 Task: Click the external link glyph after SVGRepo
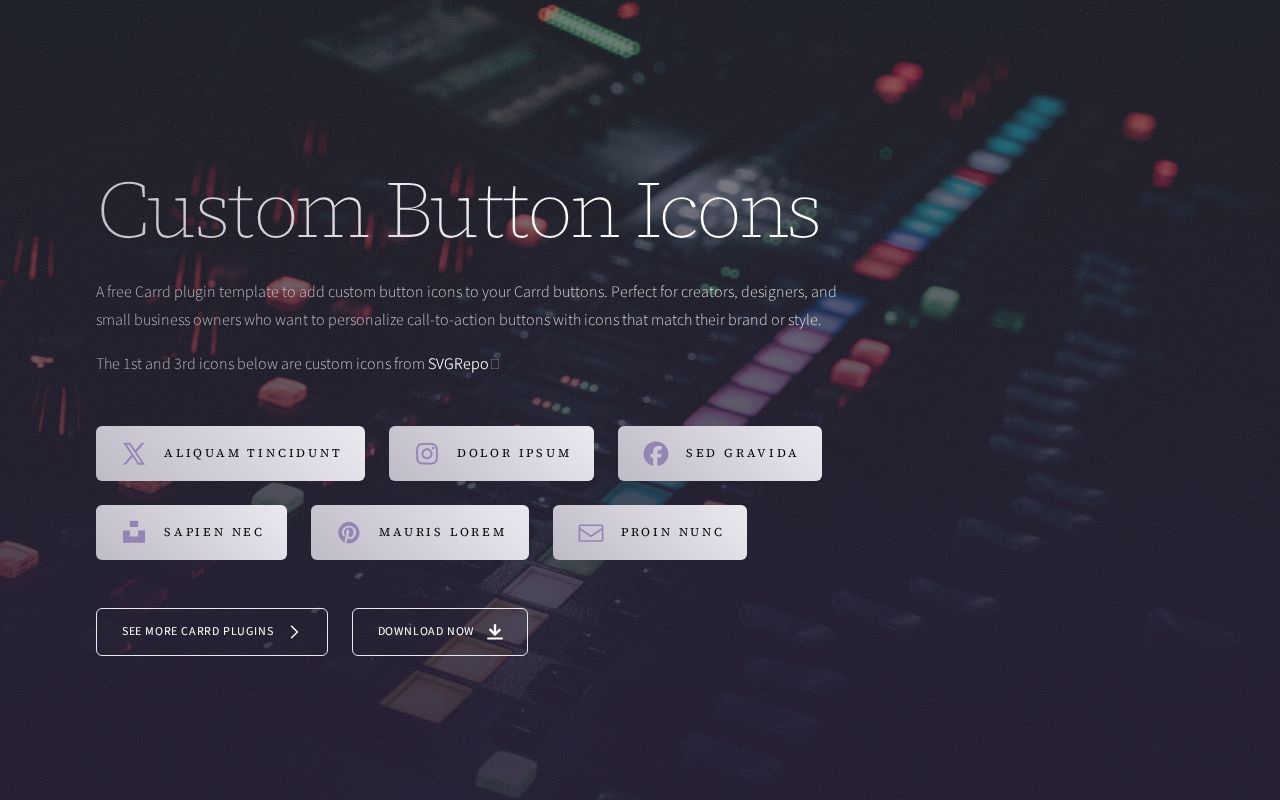click(x=495, y=364)
